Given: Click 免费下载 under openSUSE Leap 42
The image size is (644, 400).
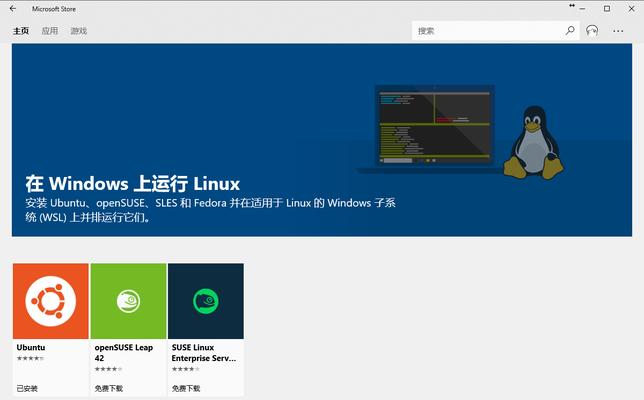Looking at the screenshot, I should (x=109, y=389).
